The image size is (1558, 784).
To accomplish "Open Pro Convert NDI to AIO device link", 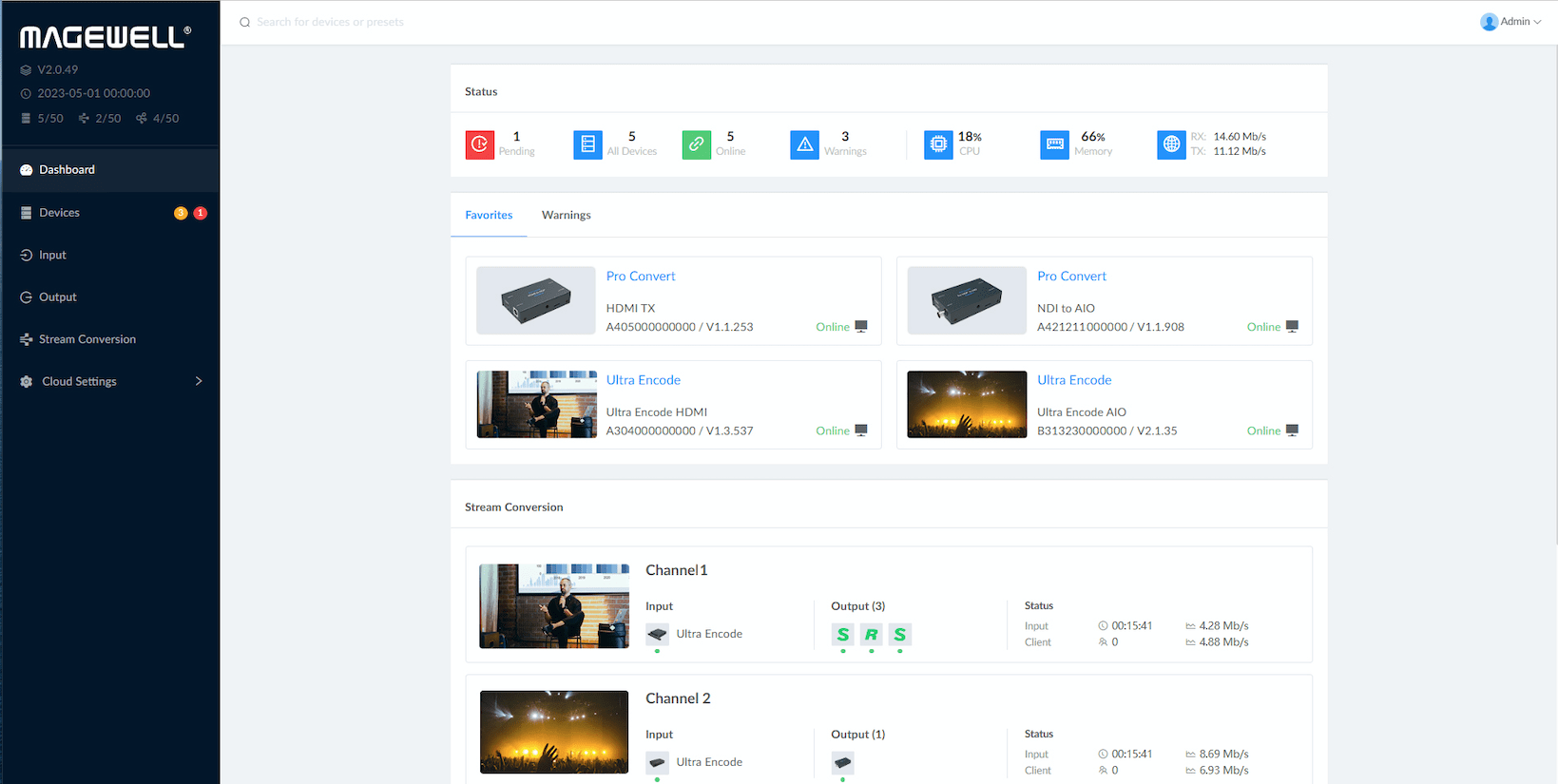I will [x=1071, y=277].
